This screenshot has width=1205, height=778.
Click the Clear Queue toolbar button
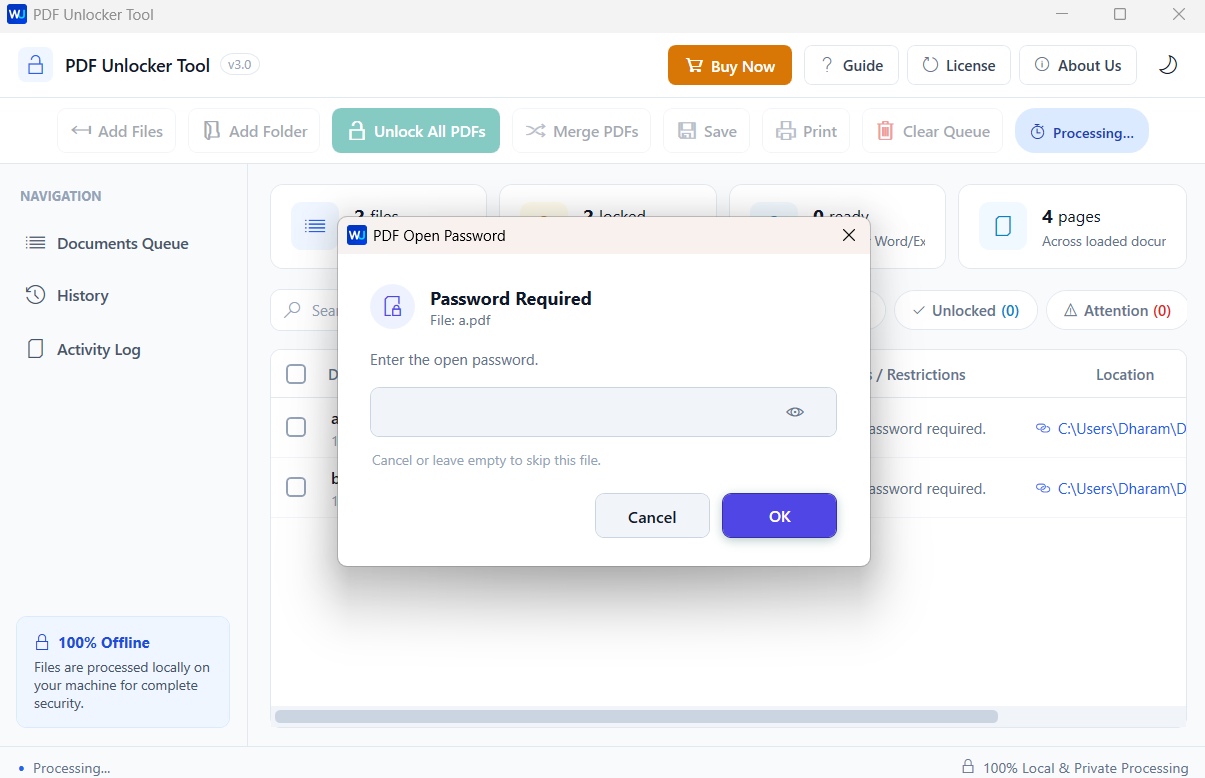[x=932, y=131]
